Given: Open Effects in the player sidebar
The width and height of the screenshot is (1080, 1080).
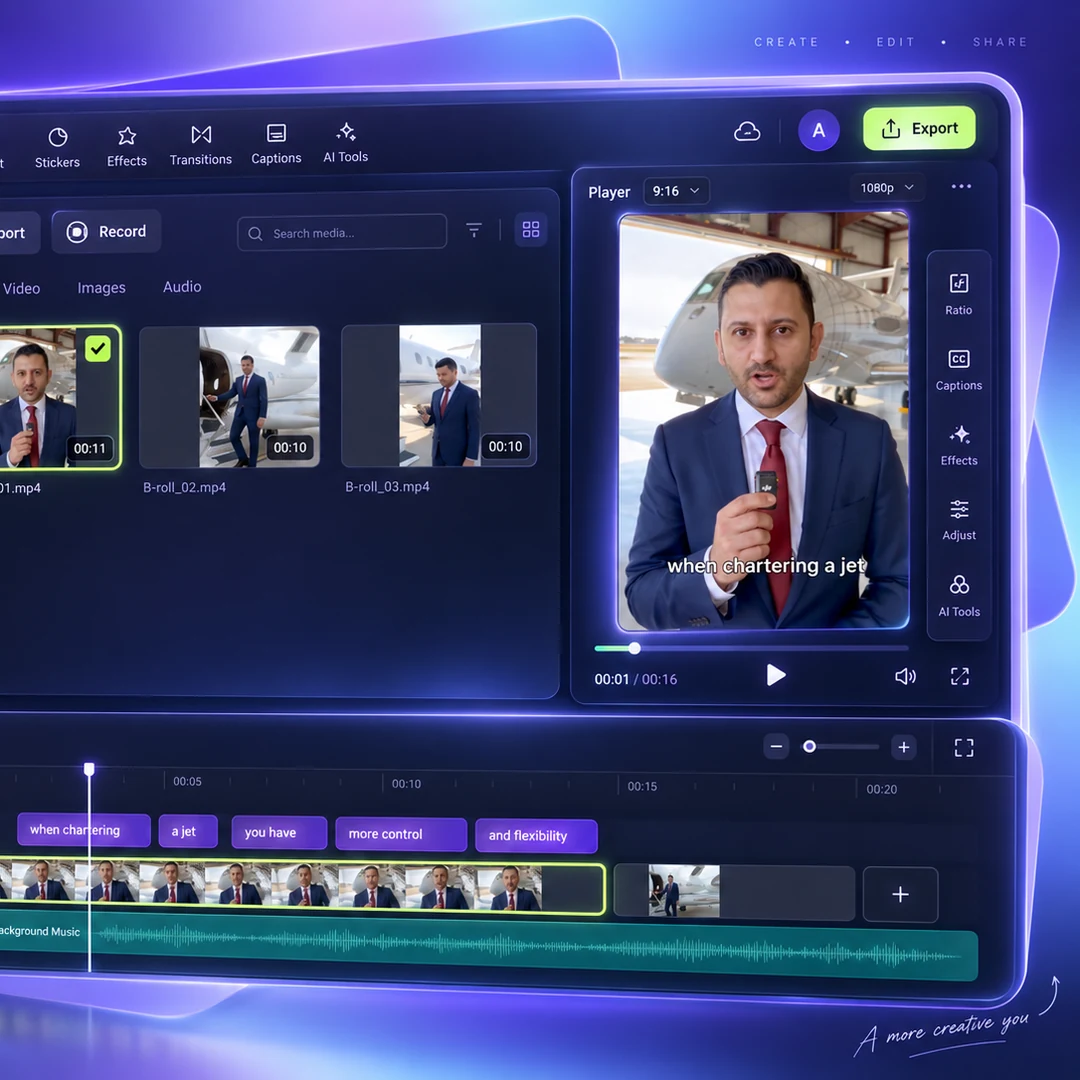Looking at the screenshot, I should point(959,445).
